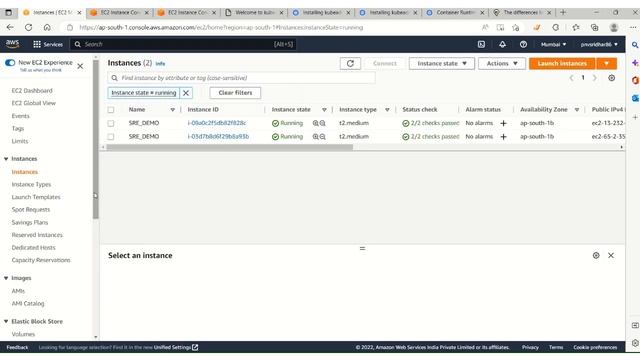Sort by Name column arrow
The image size is (640, 360).
tap(172, 110)
